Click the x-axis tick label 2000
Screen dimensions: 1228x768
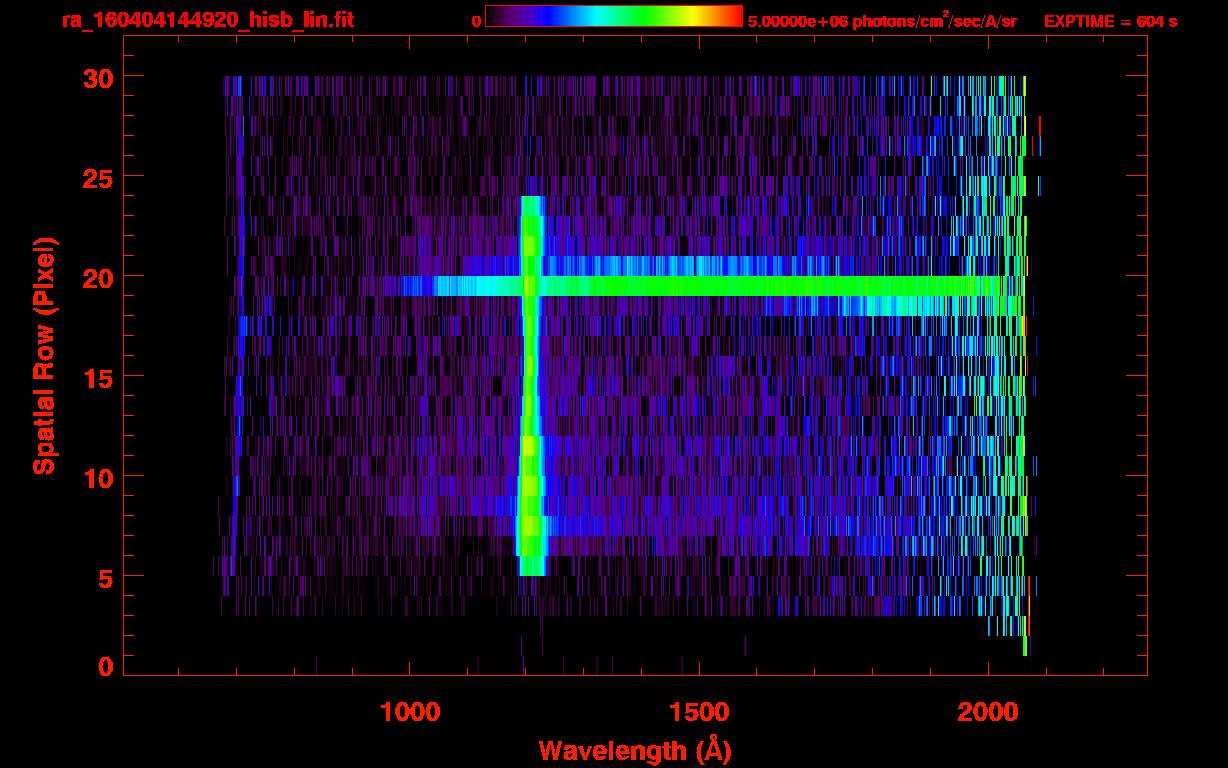tap(988, 712)
